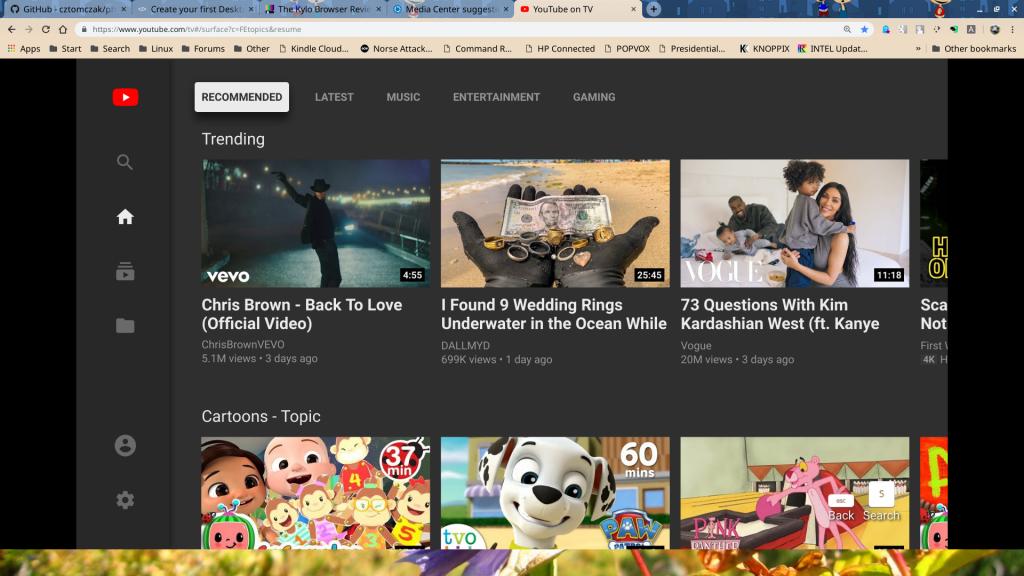The height and width of the screenshot is (576, 1024).
Task: Select the MUSIC category tab
Action: [x=403, y=97]
